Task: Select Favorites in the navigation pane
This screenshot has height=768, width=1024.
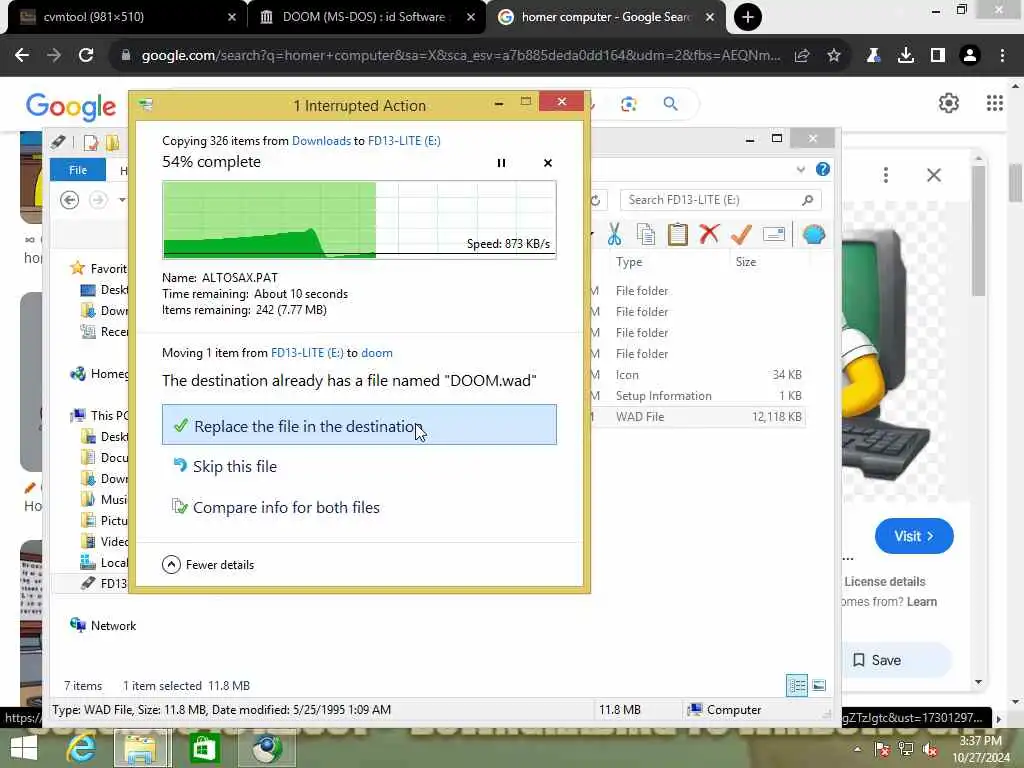Action: coord(99,268)
